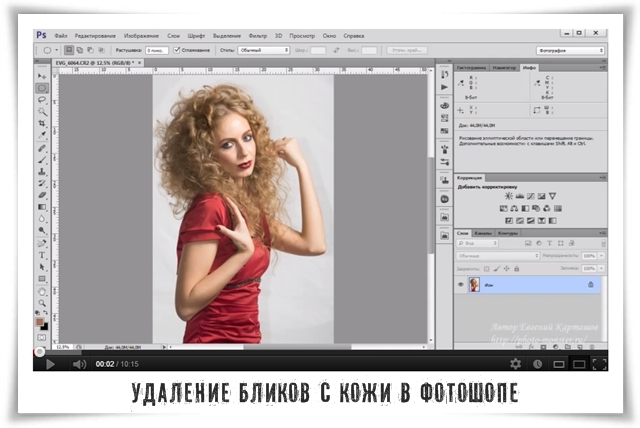This screenshot has width=640, height=428.
Task: Click the foreground color swatch
Action: (40, 322)
